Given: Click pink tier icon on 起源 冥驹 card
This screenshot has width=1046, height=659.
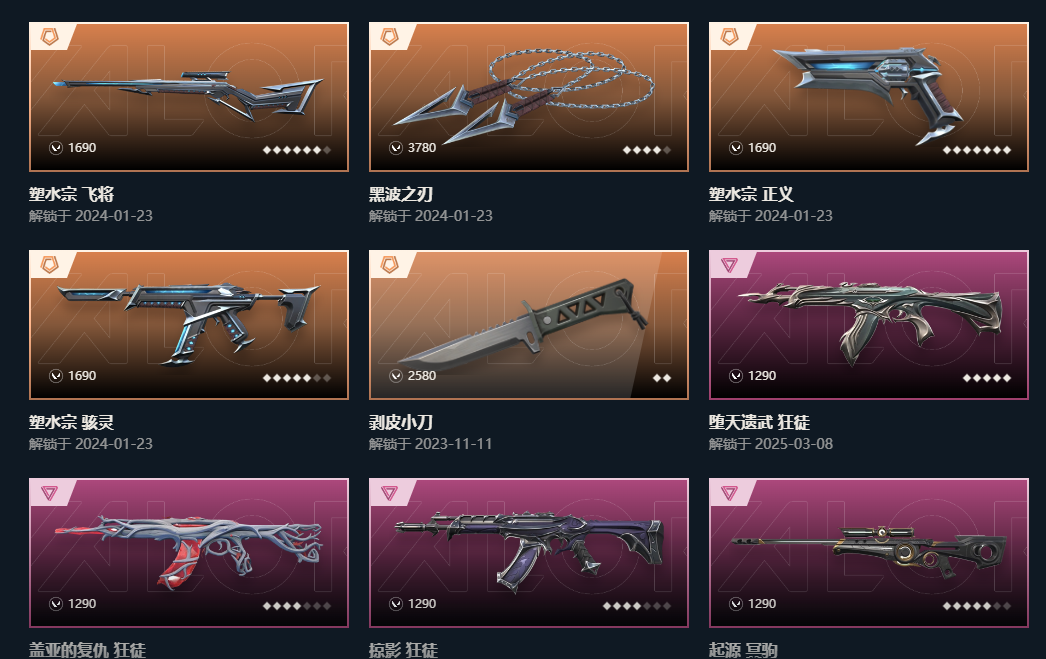Looking at the screenshot, I should [x=729, y=494].
